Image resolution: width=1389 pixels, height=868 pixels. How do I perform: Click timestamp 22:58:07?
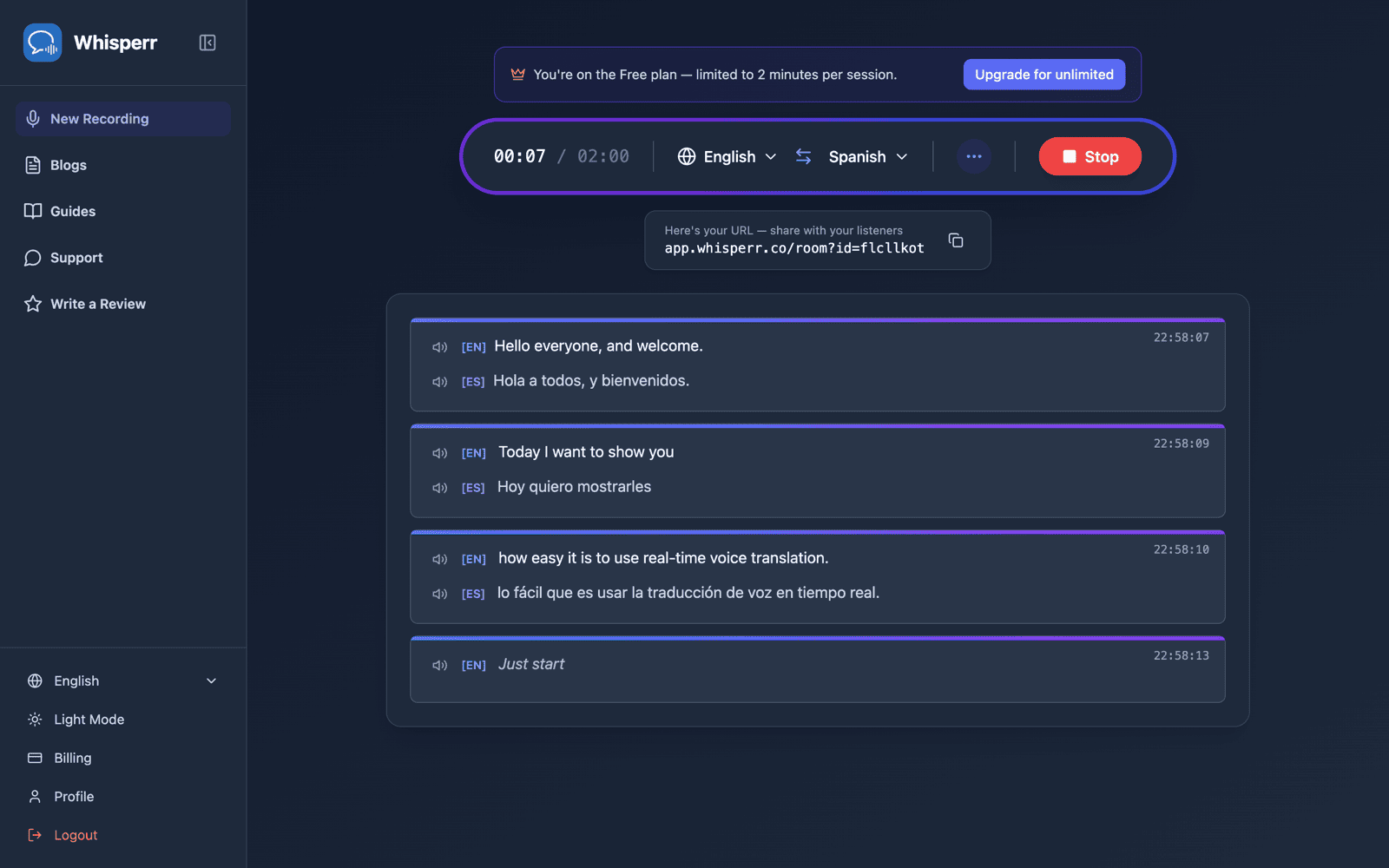(1181, 338)
